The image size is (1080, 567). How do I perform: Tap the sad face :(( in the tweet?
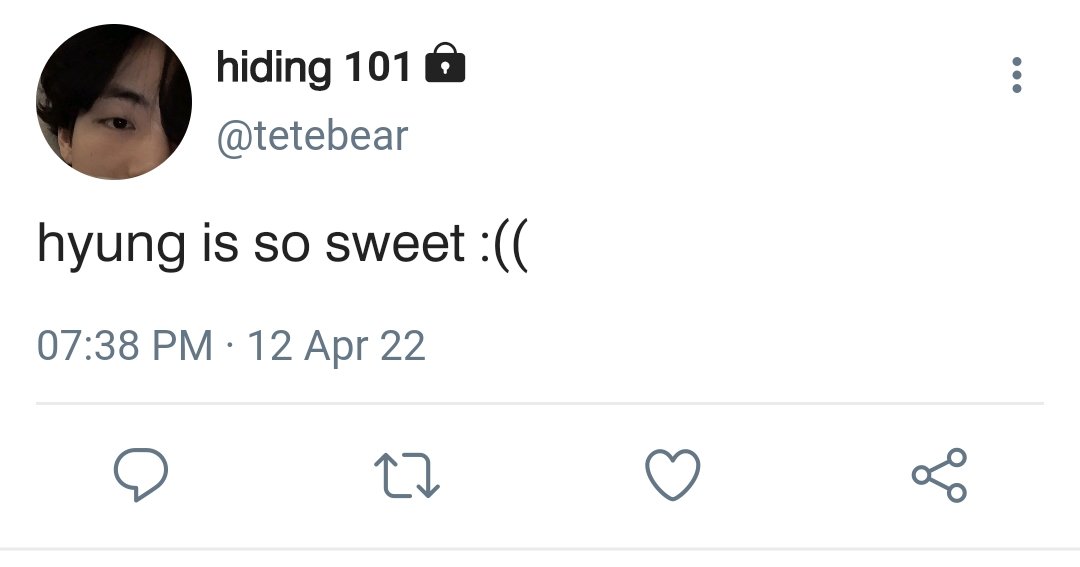[502, 245]
